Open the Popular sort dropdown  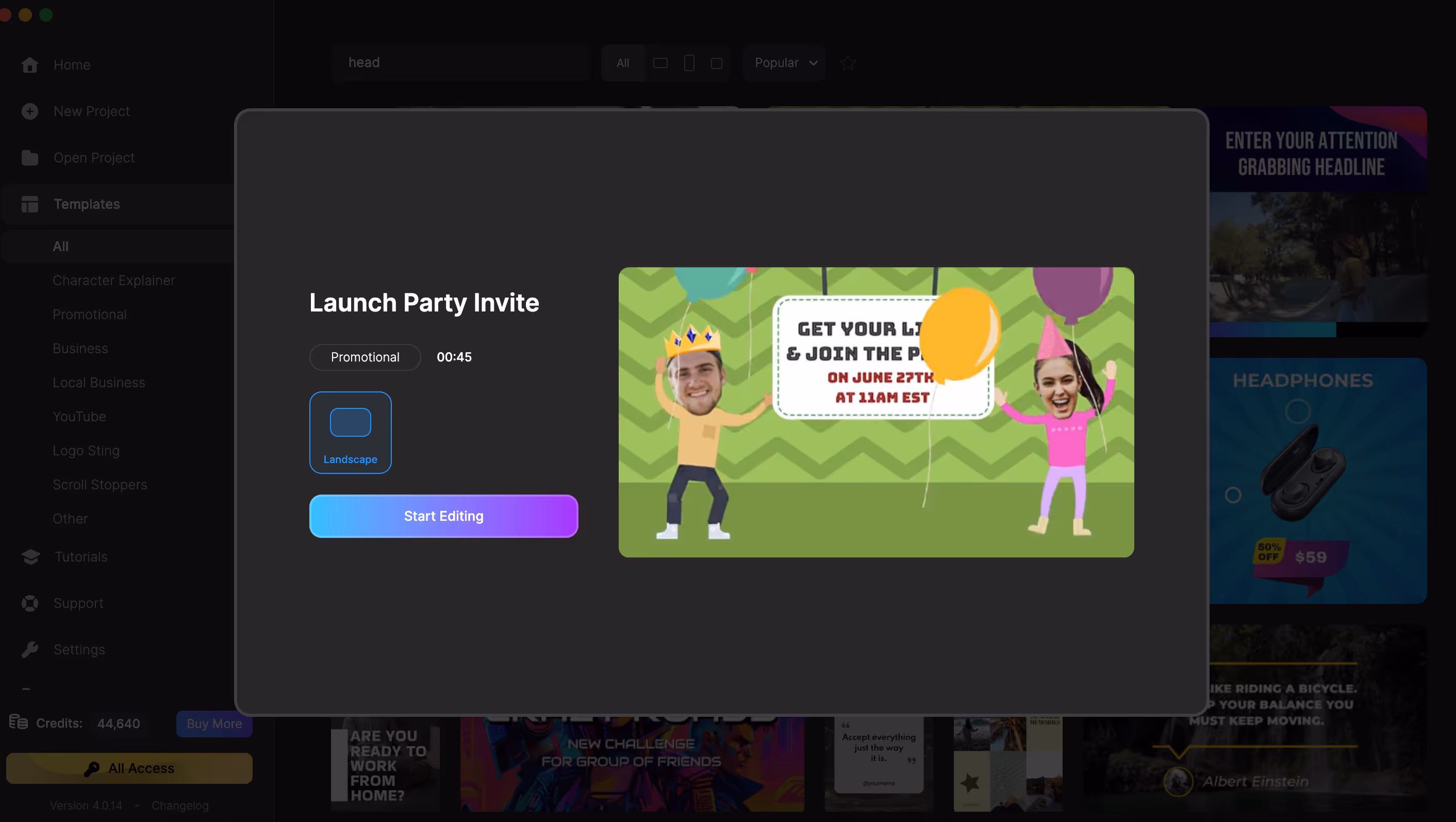pos(785,63)
